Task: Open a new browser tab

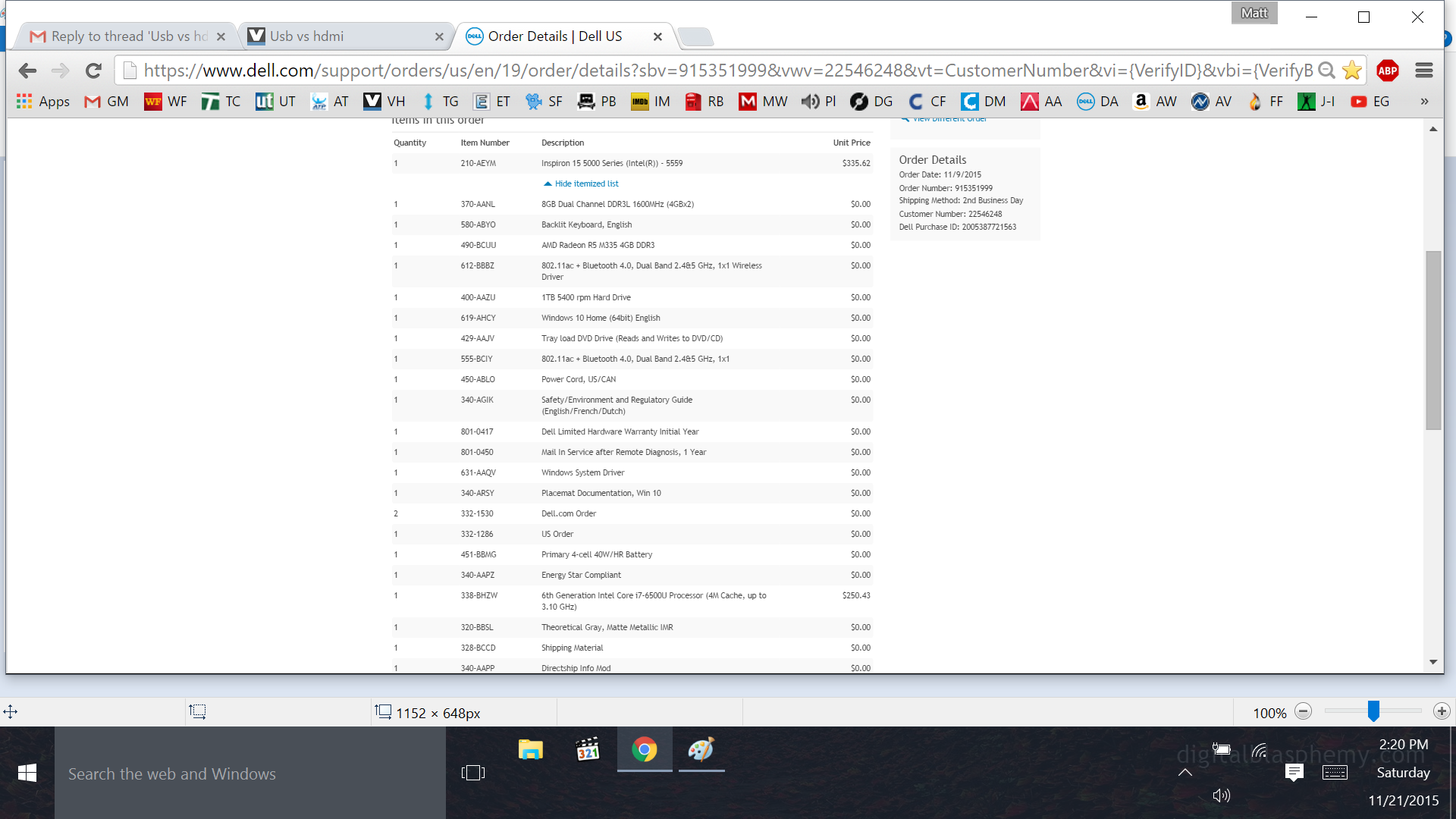Action: [x=695, y=36]
